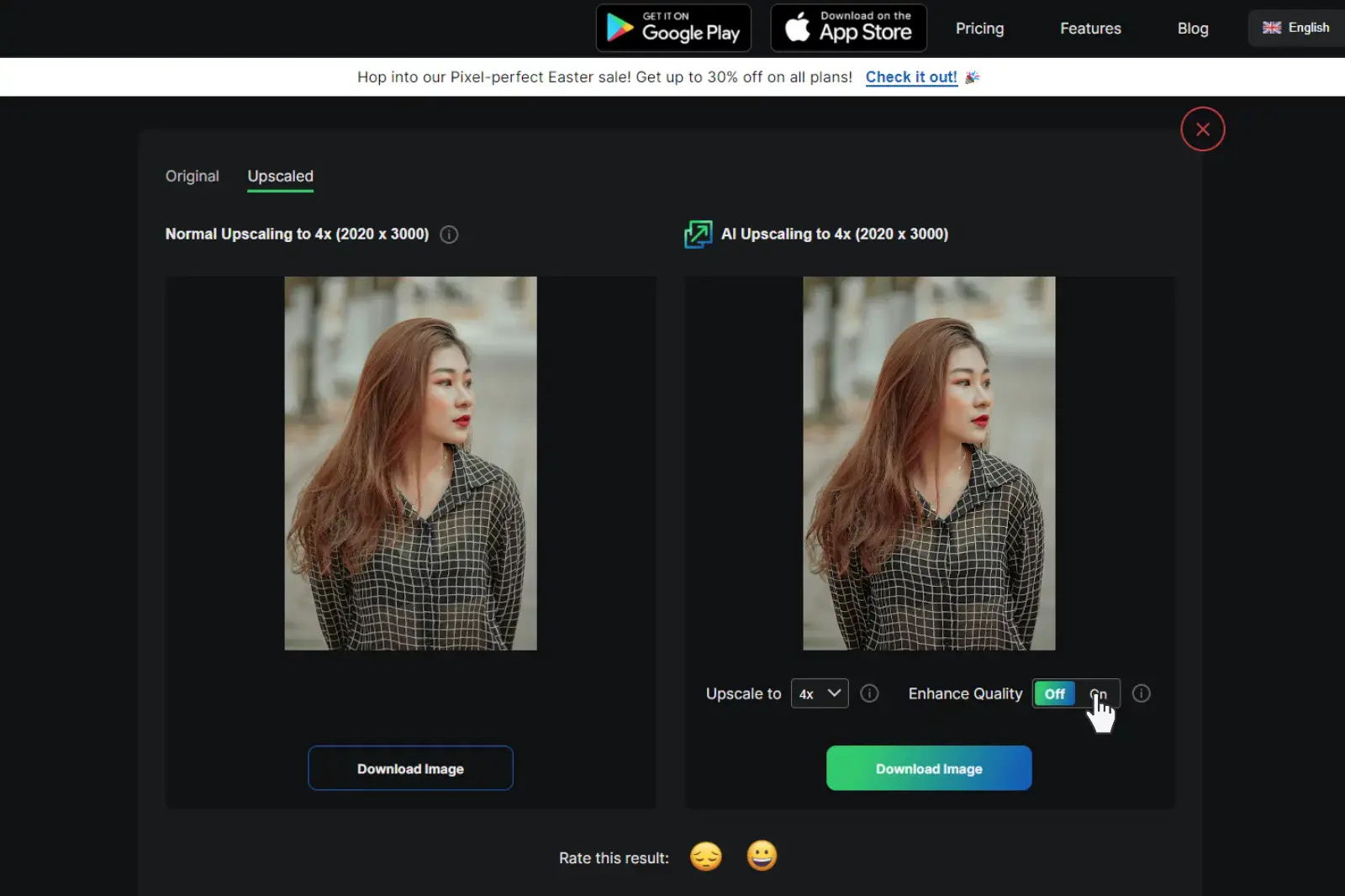
Task: Click the Normal Upscaling to 4x heading
Action: pos(297,235)
